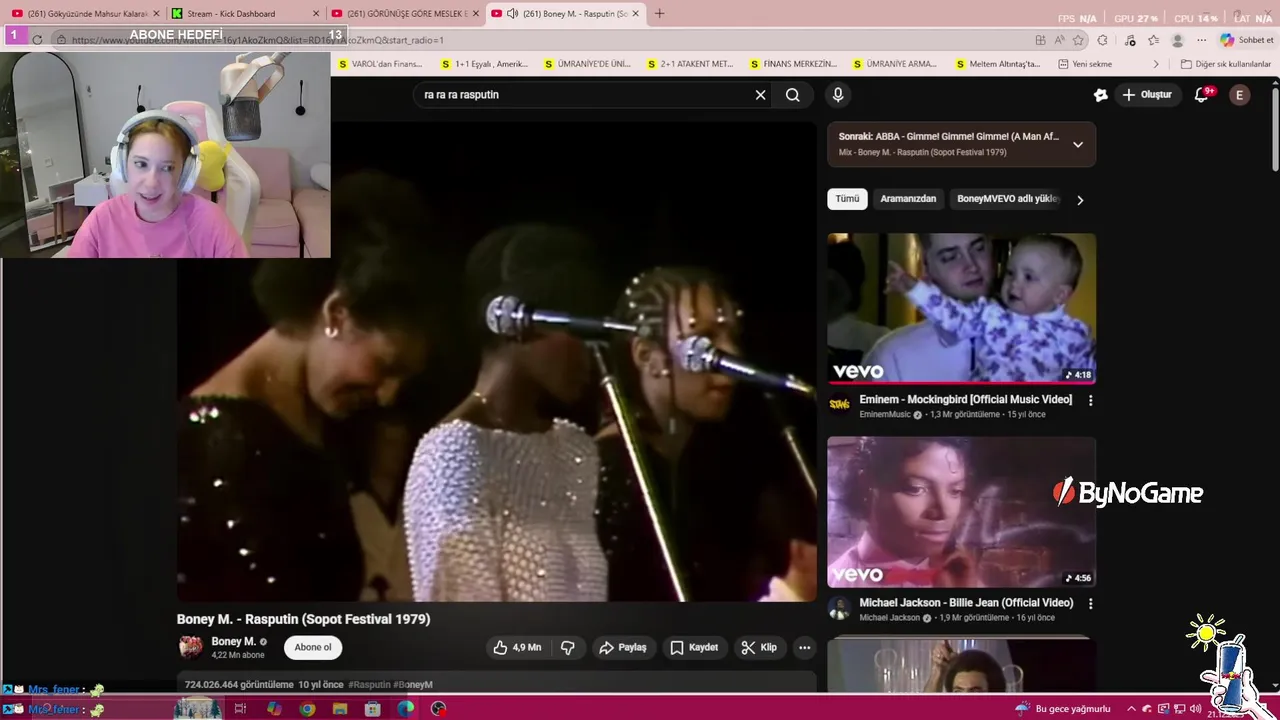Add page to favorites star icon
The height and width of the screenshot is (720, 1280).
click(x=1078, y=40)
